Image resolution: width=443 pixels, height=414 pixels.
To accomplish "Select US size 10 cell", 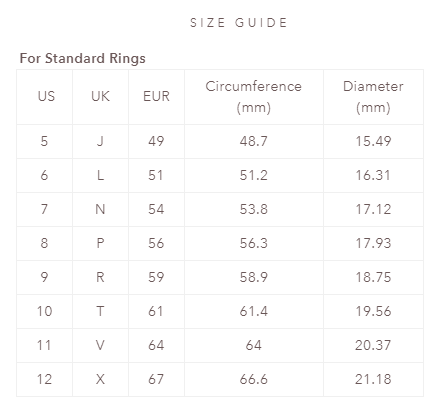I will point(45,312).
